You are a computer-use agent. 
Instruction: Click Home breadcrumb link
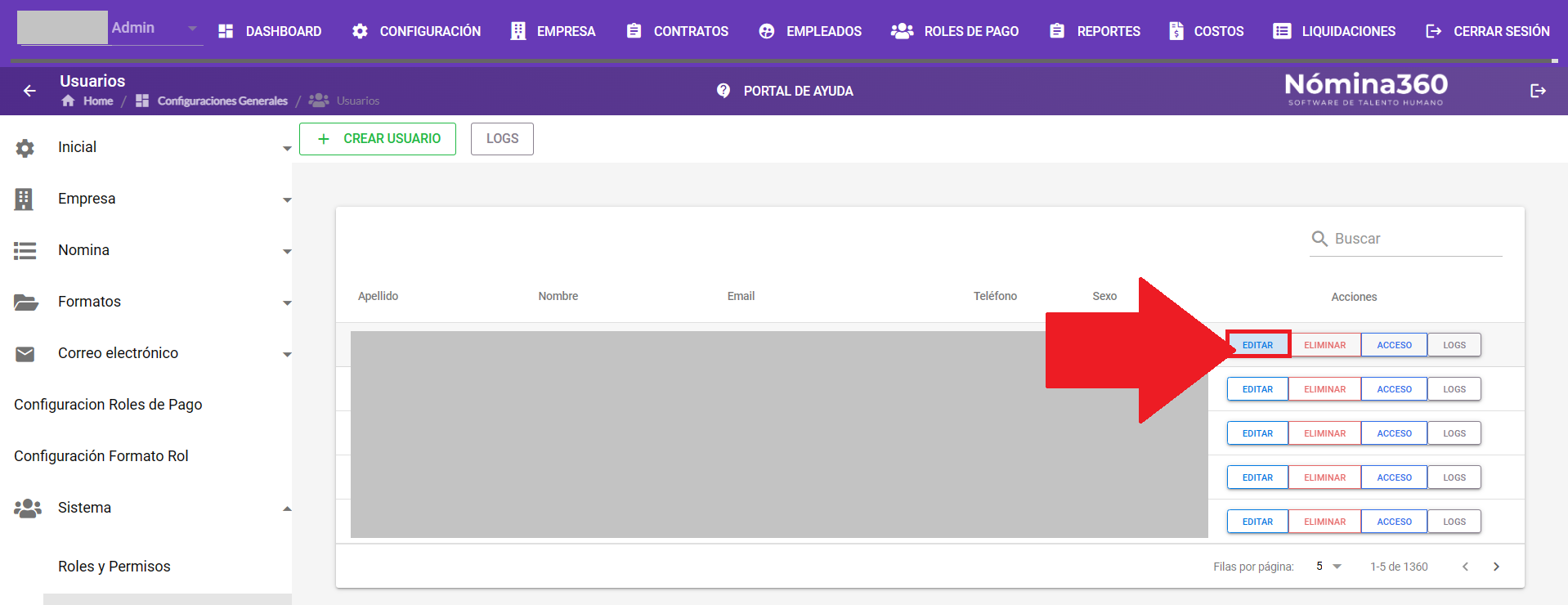tap(98, 101)
